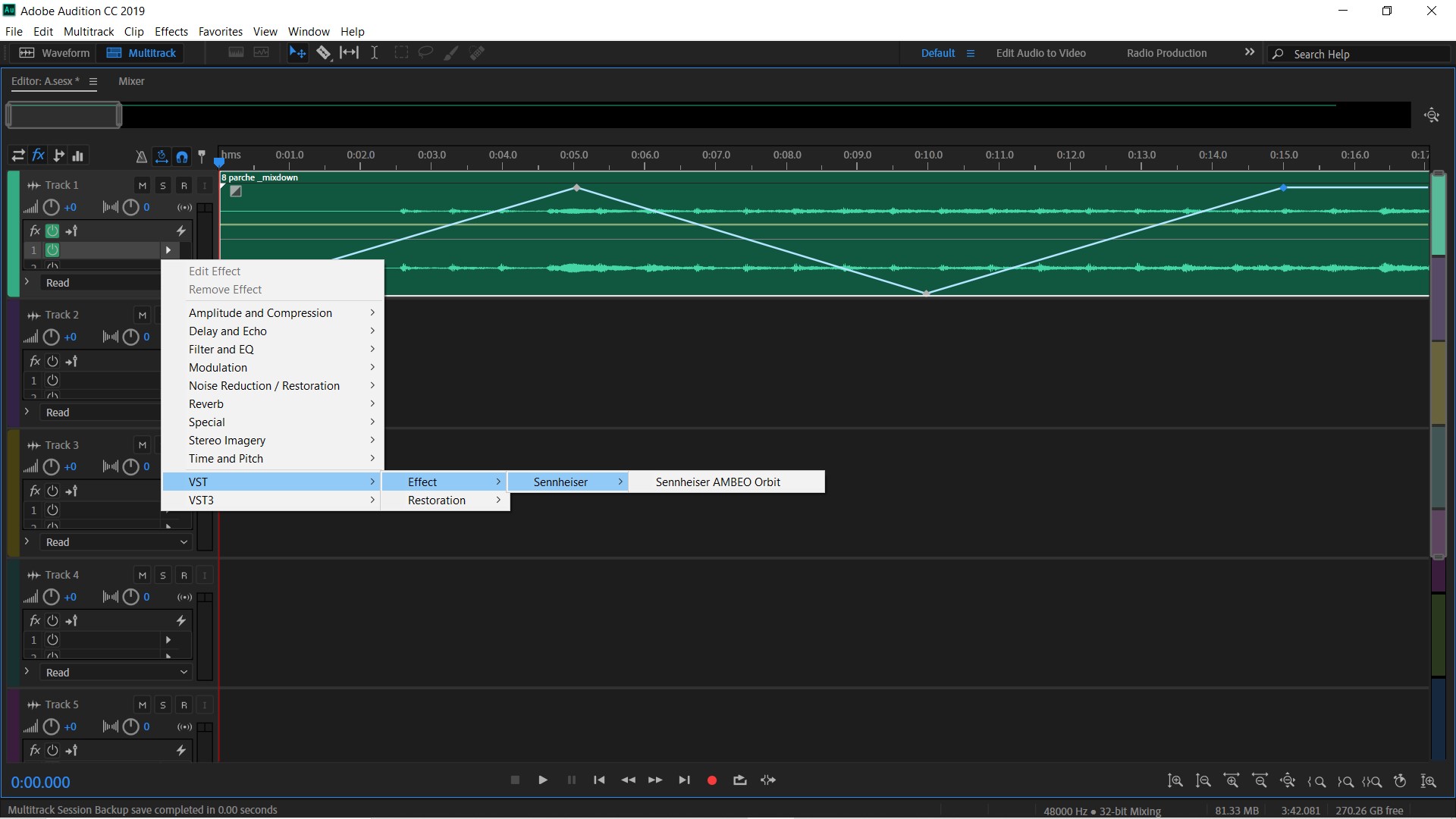1456x819 pixels.
Task: Select Sennheiser AMBEO Orbit effect
Action: tap(717, 482)
